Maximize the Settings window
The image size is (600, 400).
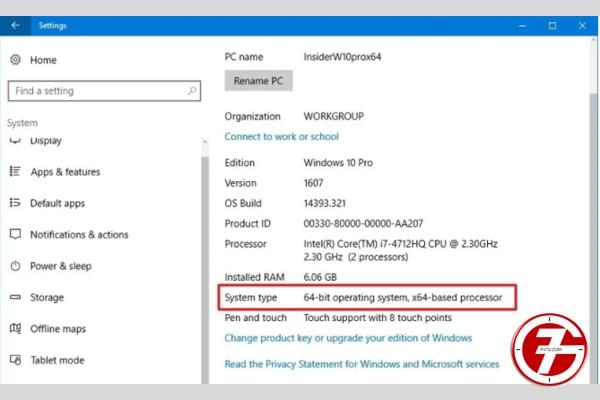tap(552, 25)
